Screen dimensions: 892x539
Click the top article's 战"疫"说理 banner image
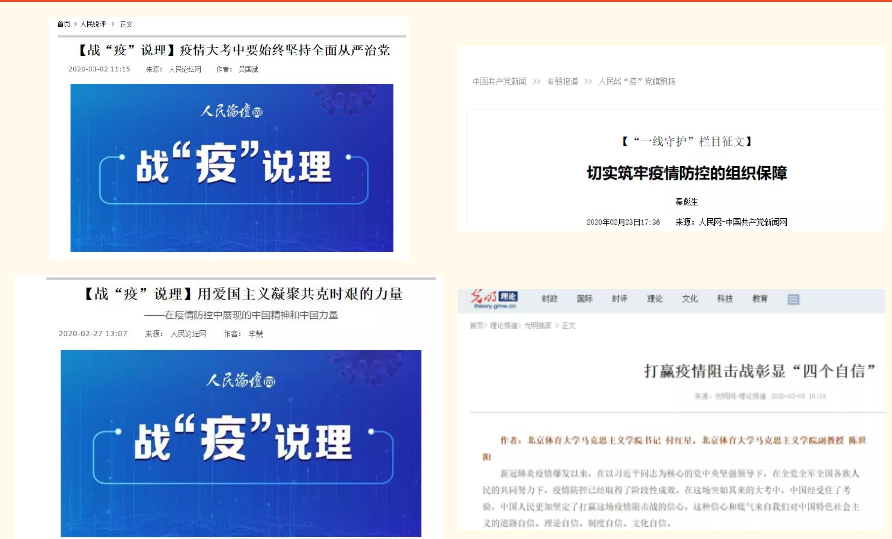tap(231, 167)
